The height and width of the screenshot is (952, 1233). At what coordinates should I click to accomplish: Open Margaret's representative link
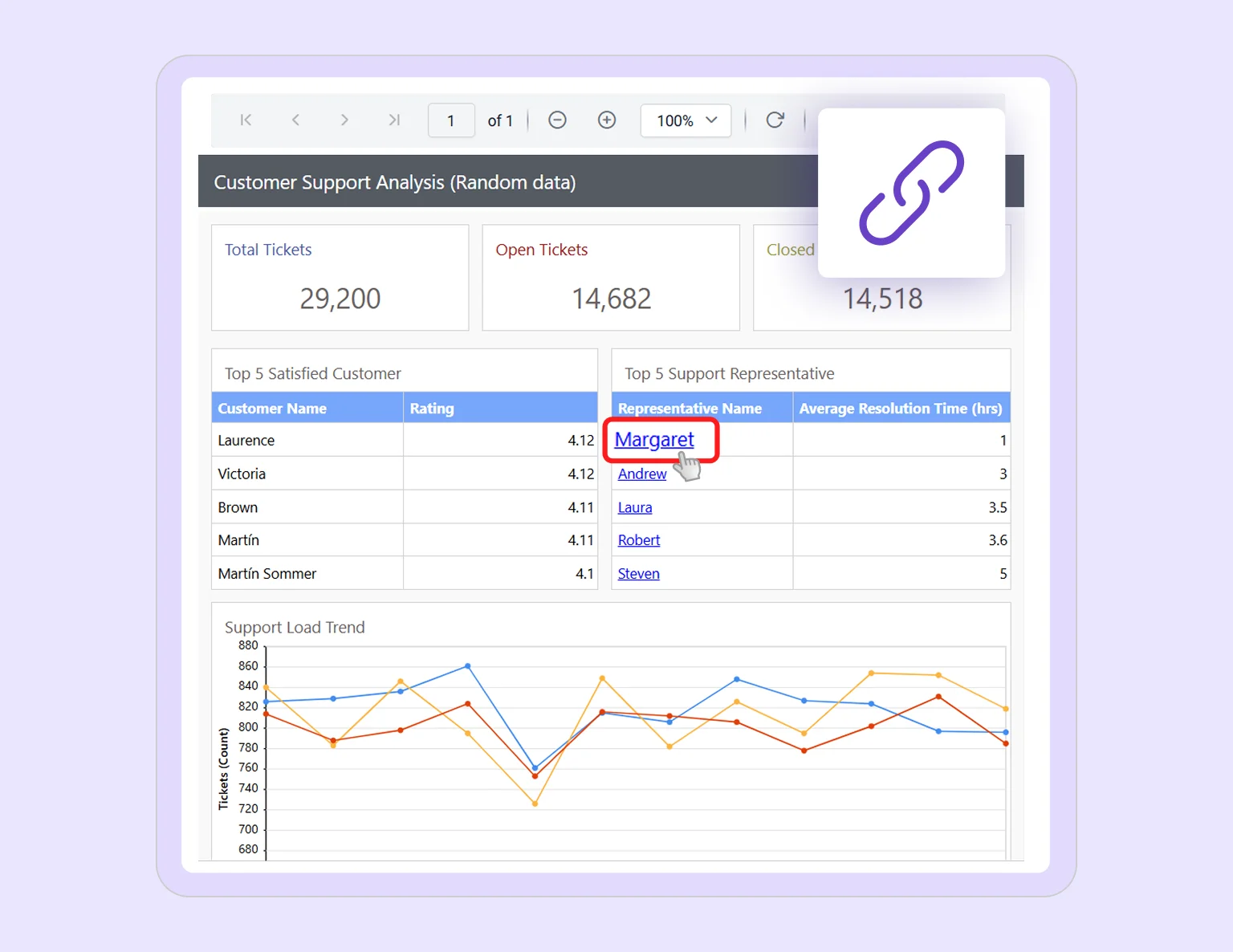(x=656, y=440)
